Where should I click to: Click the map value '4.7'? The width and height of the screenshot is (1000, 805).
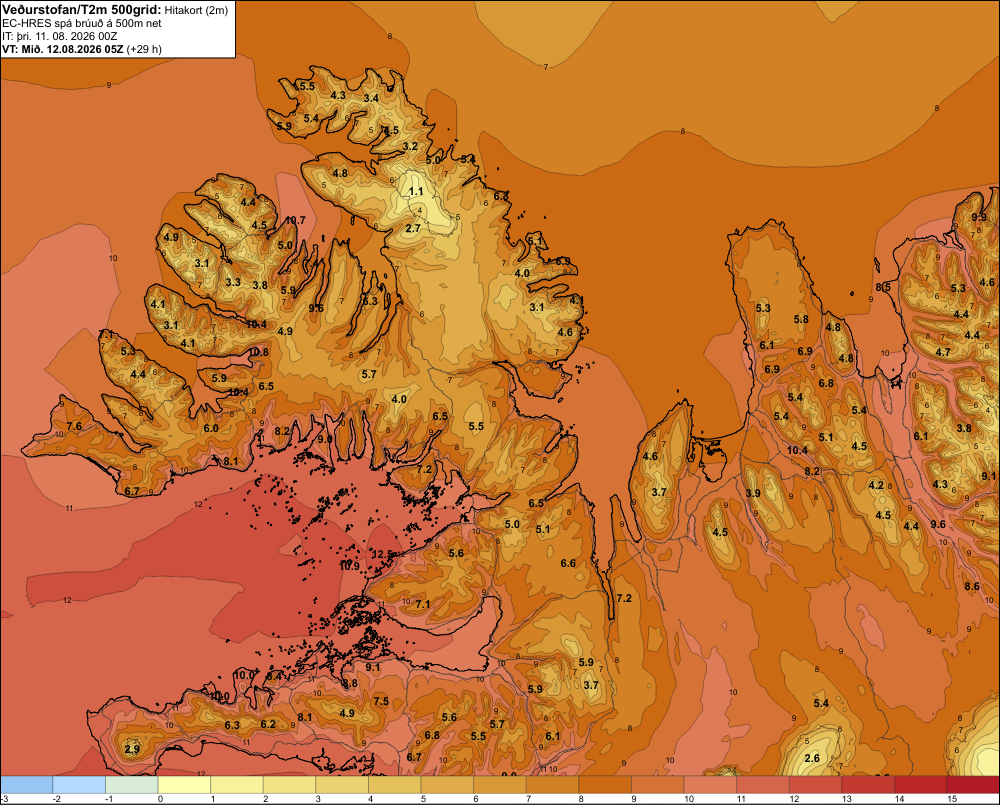pos(943,352)
